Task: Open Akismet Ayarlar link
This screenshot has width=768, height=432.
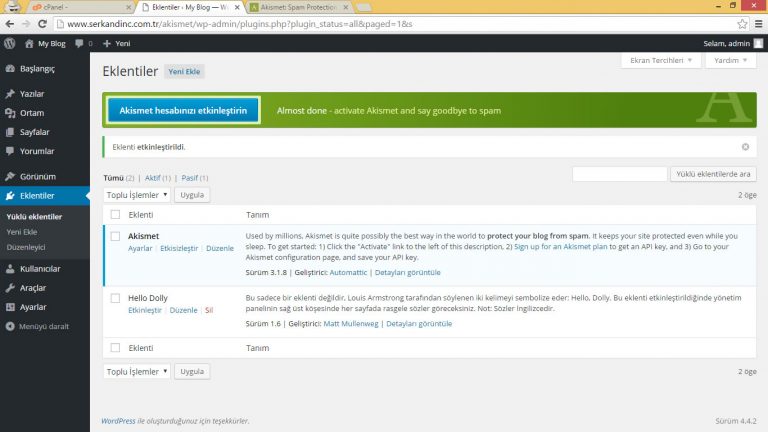Action: pyautogui.click(x=140, y=248)
